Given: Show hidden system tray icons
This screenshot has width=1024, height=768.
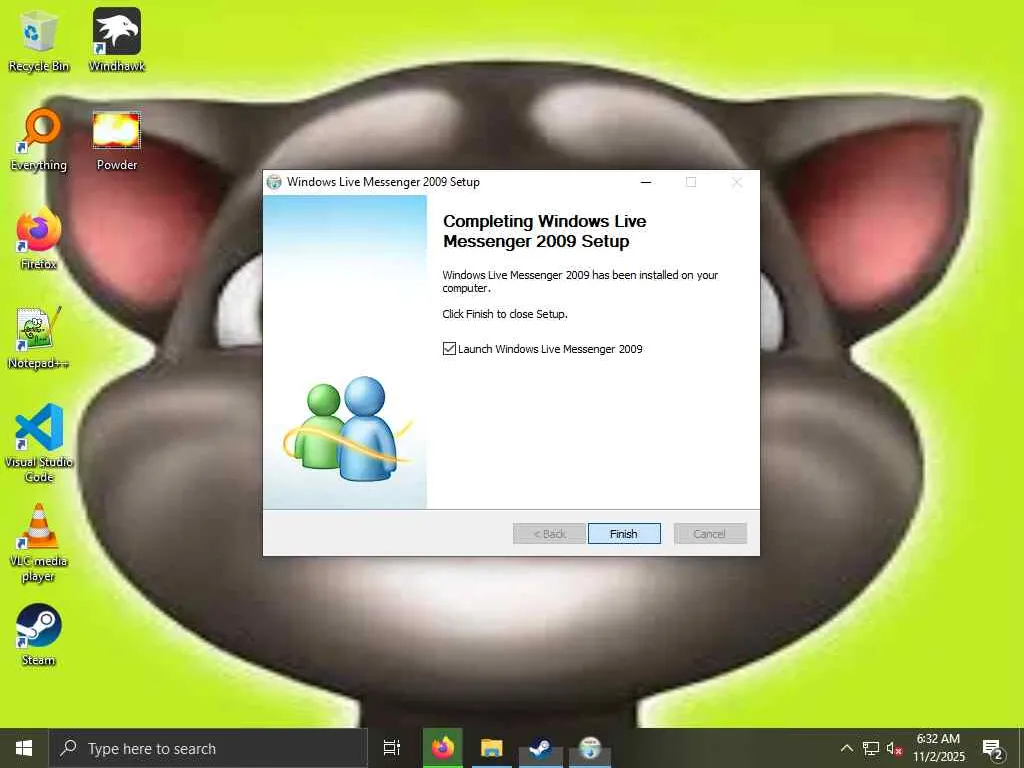Looking at the screenshot, I should (x=846, y=748).
